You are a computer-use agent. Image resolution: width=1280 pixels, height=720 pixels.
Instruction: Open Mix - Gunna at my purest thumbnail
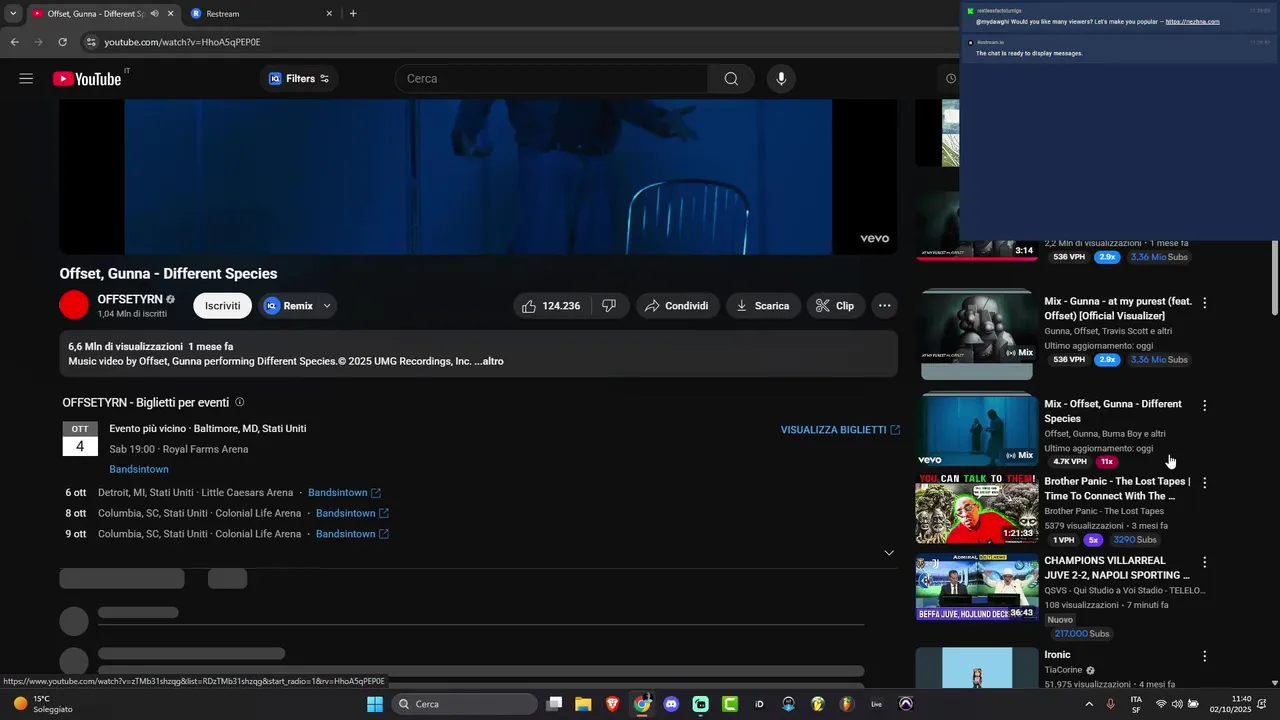click(x=977, y=335)
